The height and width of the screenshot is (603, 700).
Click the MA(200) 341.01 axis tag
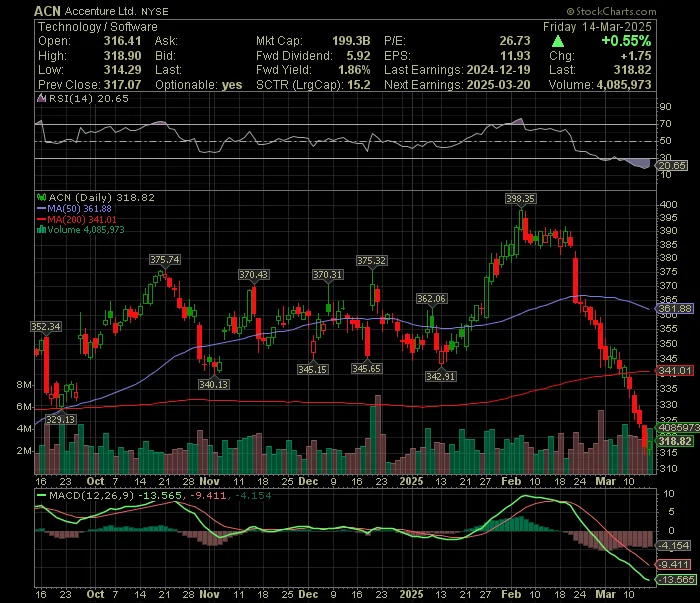pyautogui.click(x=675, y=370)
